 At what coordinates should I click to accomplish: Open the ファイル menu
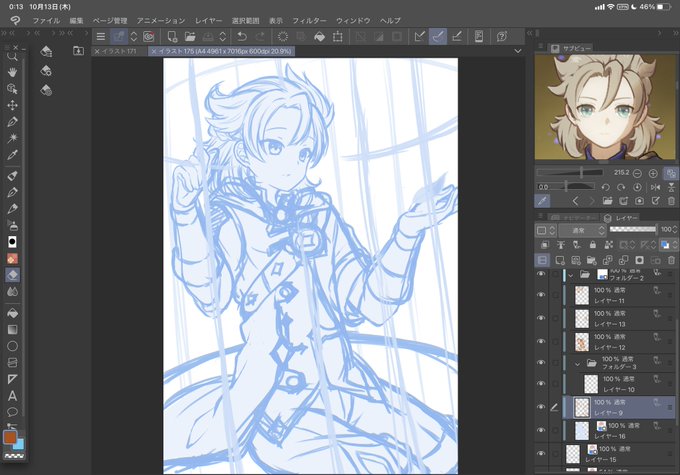[46, 20]
